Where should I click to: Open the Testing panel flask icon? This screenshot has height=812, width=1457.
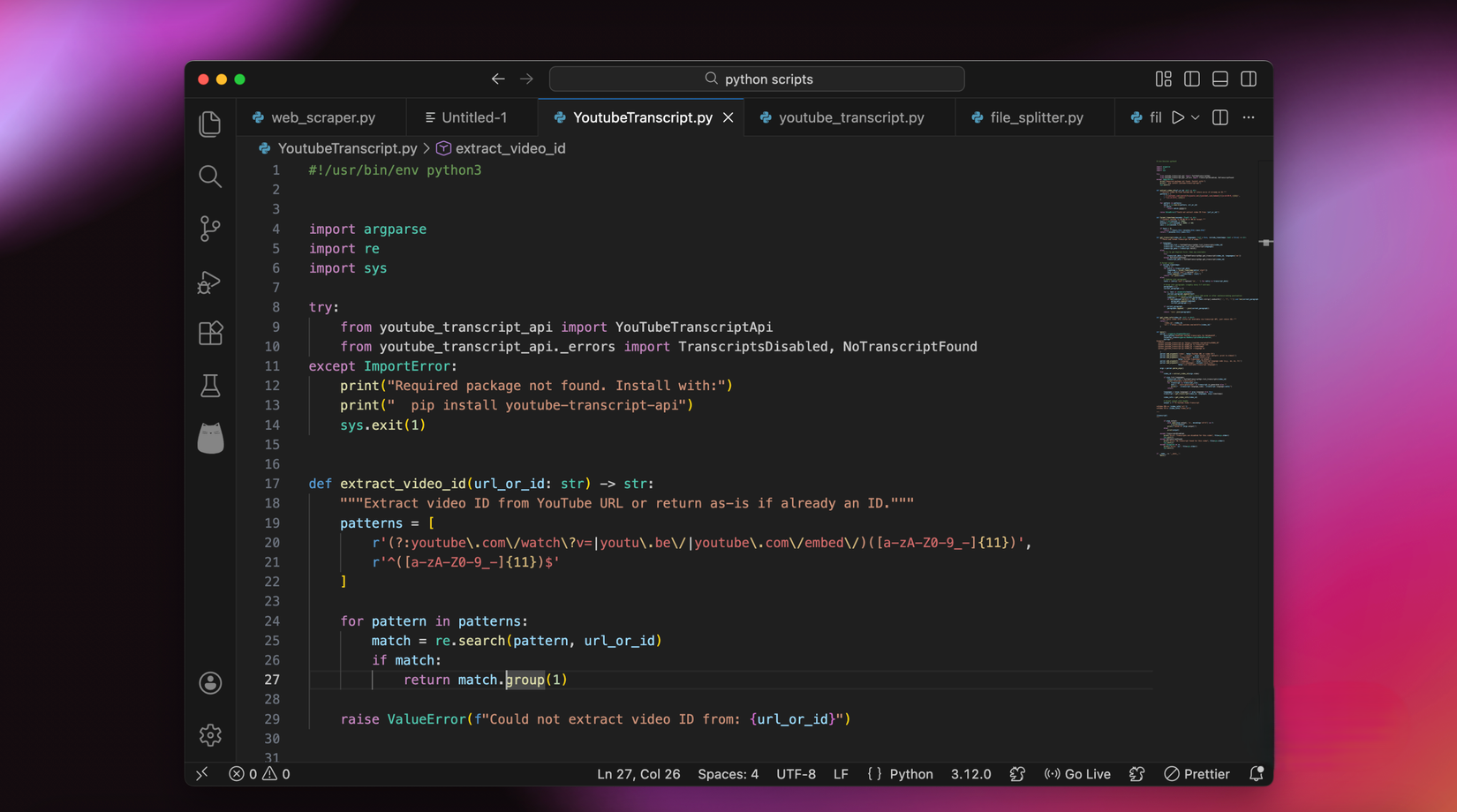click(210, 386)
